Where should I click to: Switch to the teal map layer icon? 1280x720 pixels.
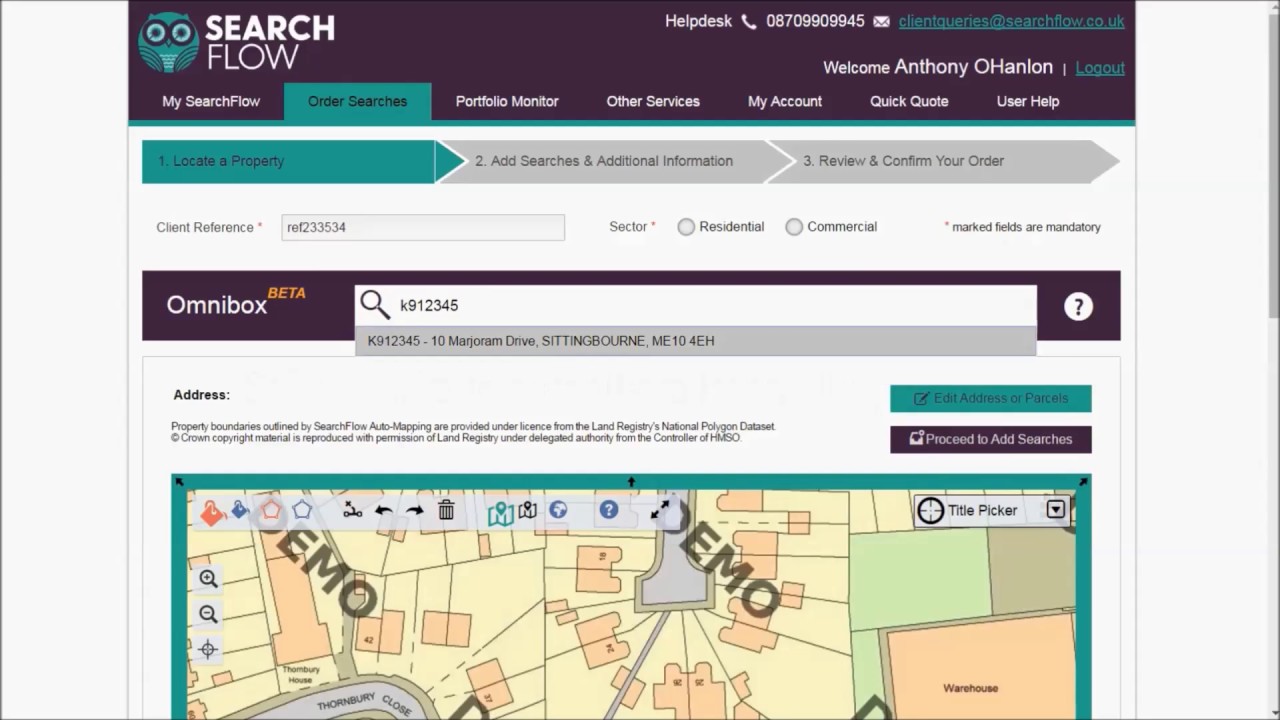[501, 513]
